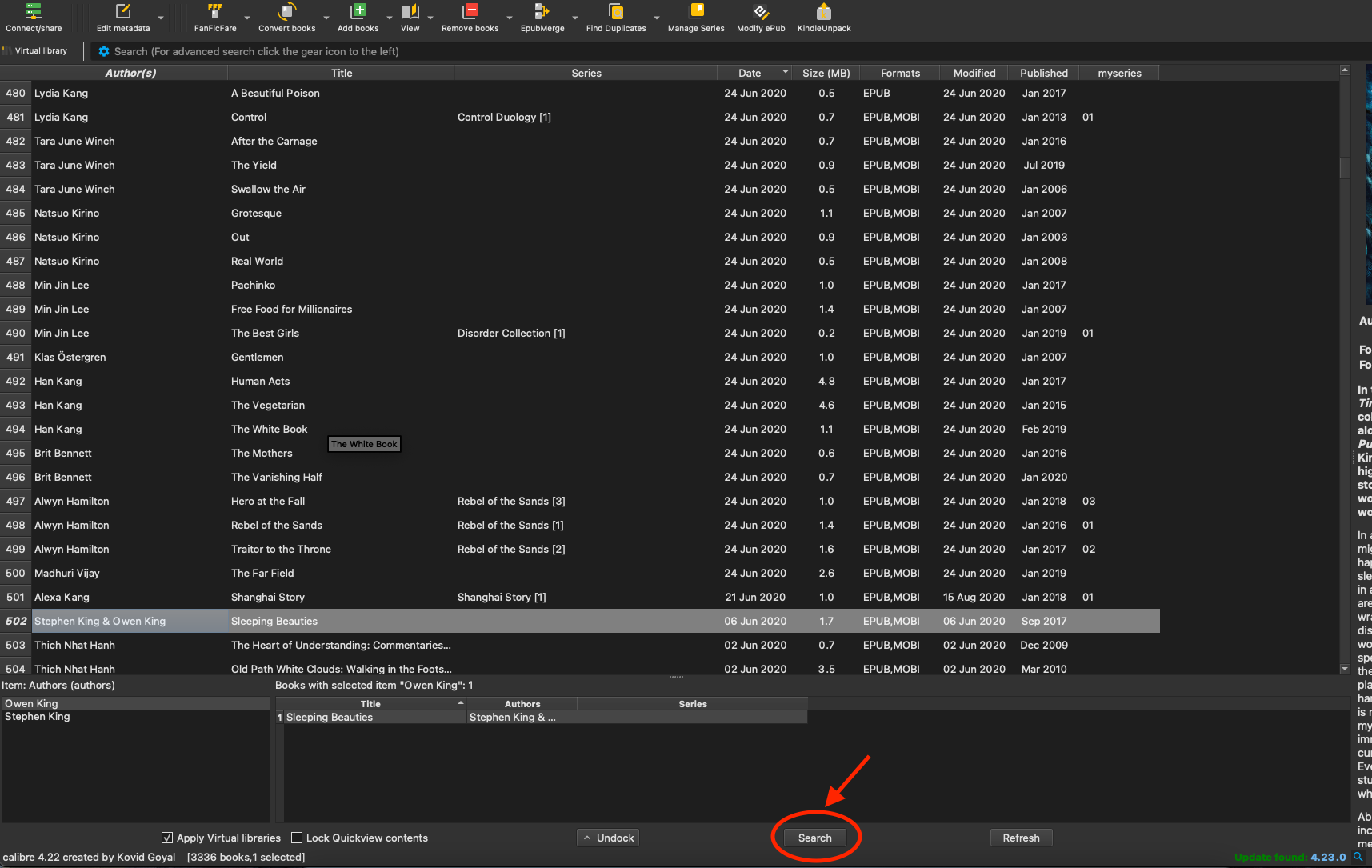Select the book Human Acts

coord(260,381)
